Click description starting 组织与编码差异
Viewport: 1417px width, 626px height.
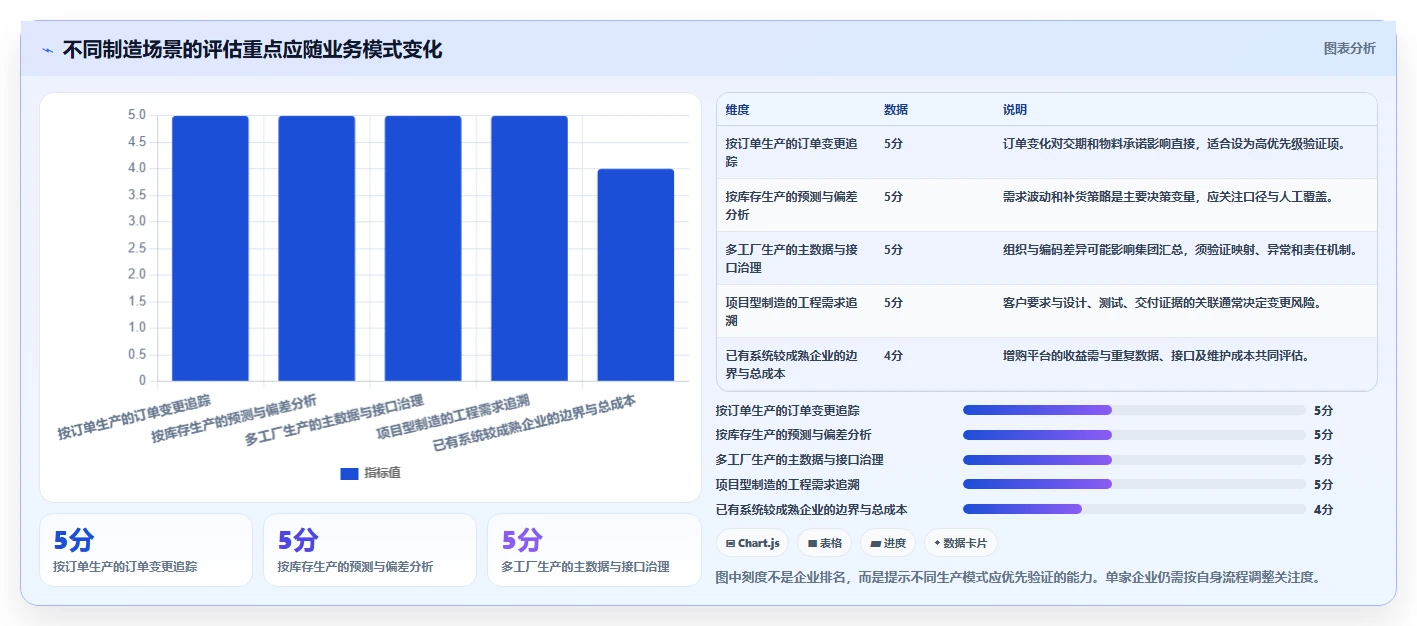pos(1180,249)
